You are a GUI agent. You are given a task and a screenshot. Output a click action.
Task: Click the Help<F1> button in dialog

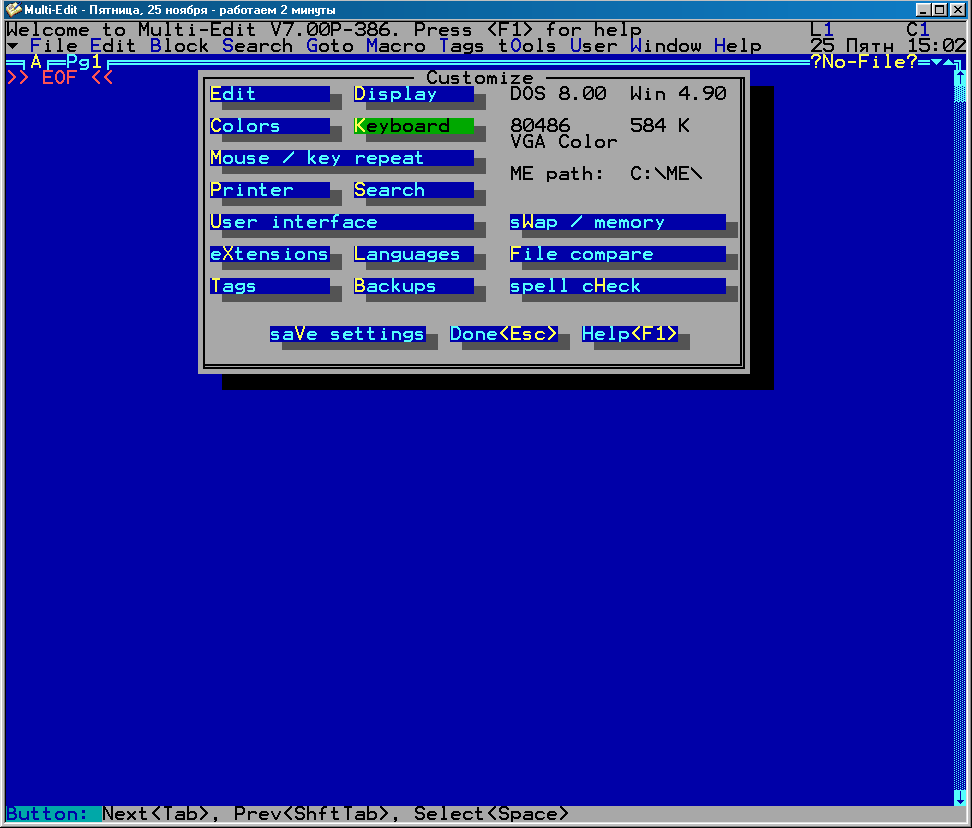629,334
